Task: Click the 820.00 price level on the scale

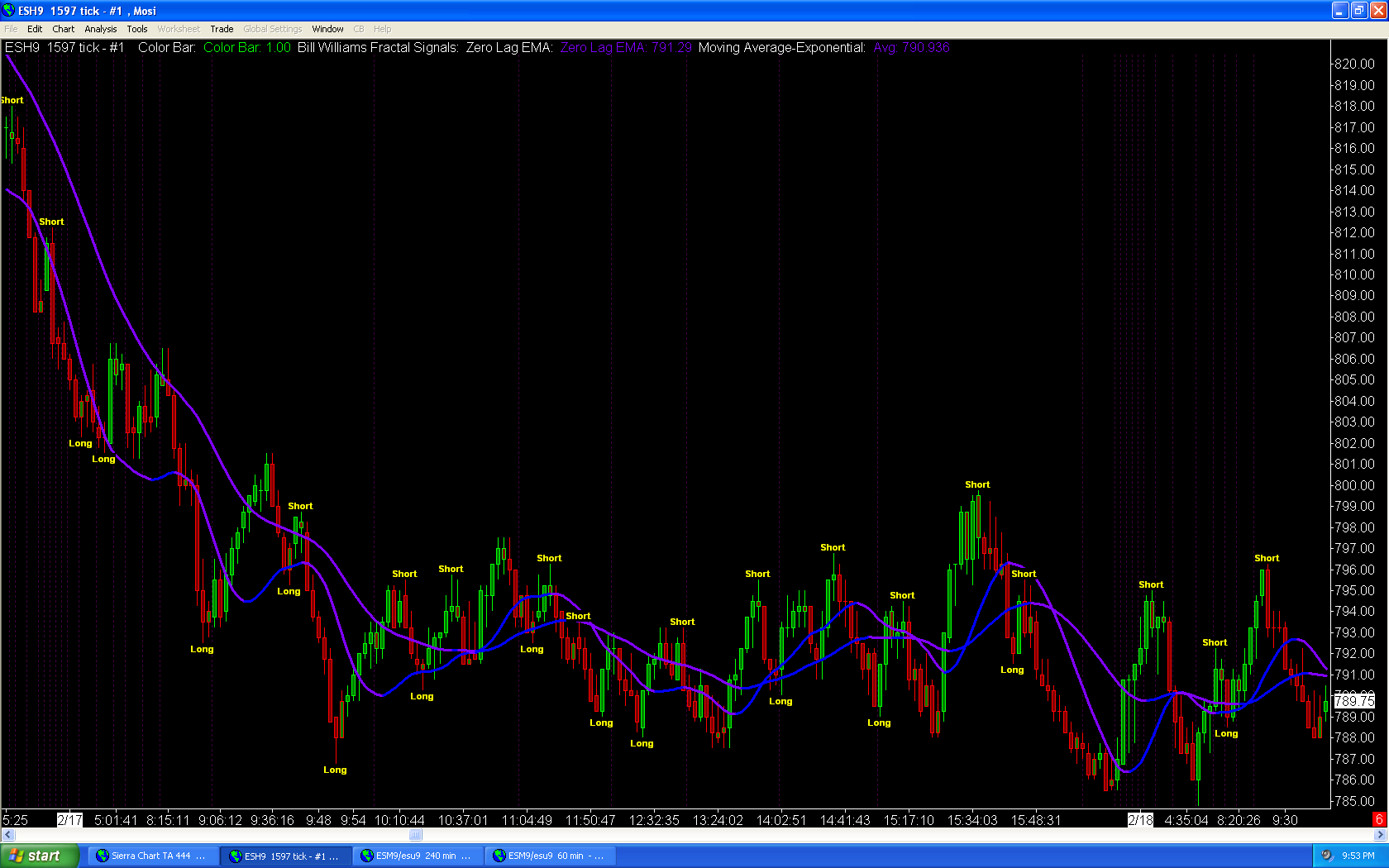Action: pyautogui.click(x=1354, y=64)
